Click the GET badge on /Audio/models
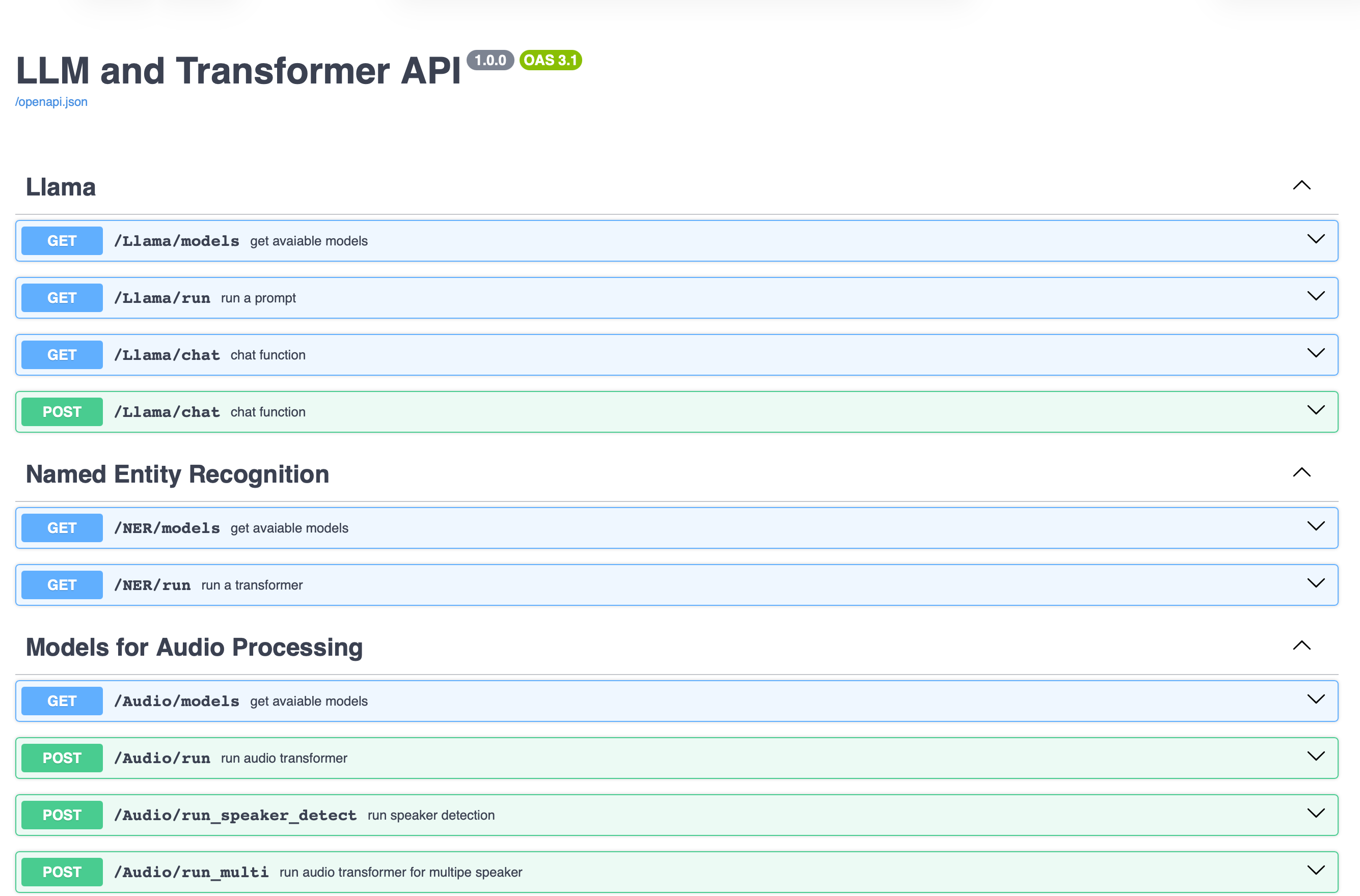The height and width of the screenshot is (896, 1360). [61, 701]
